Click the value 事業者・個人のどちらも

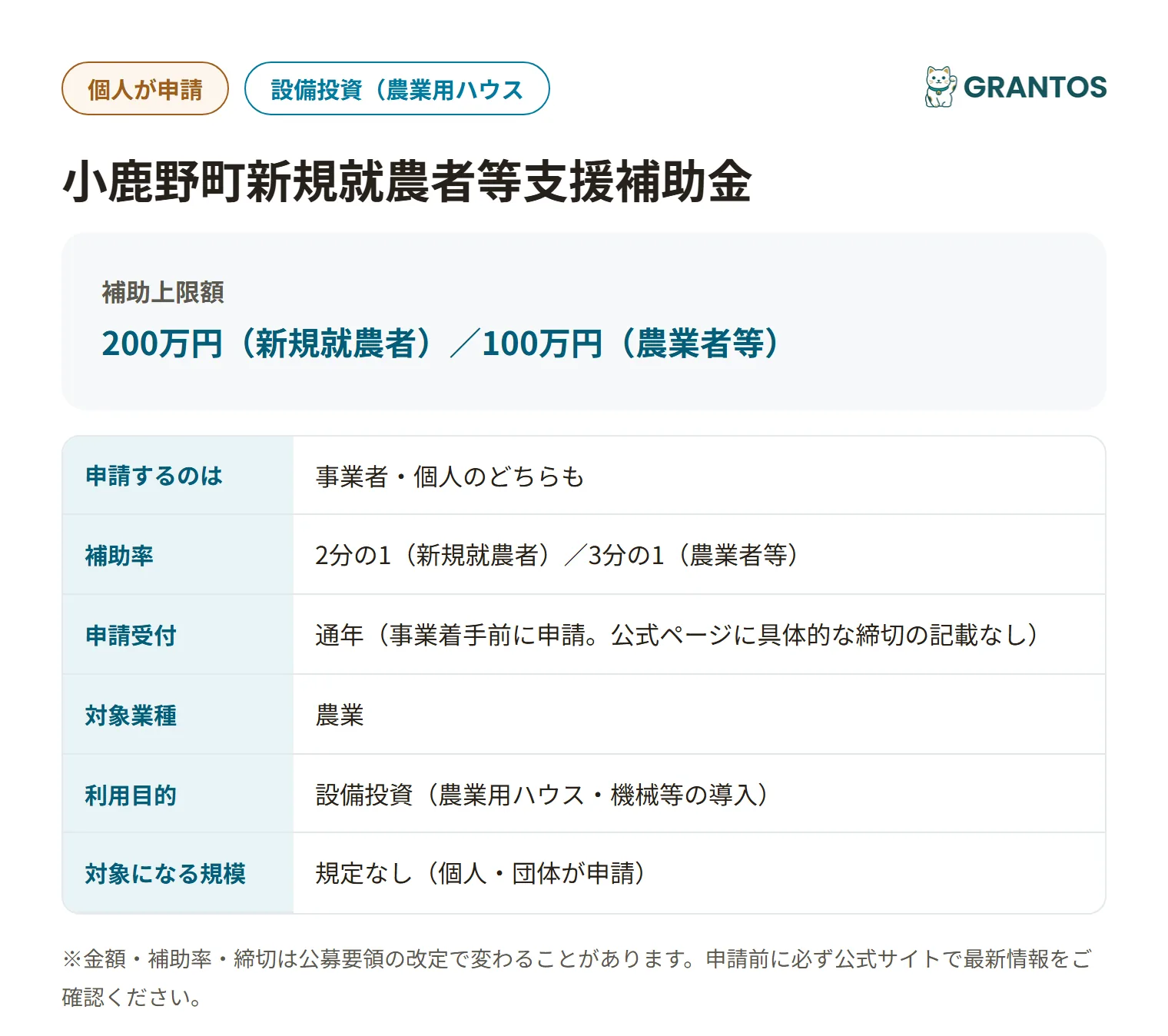(x=450, y=476)
